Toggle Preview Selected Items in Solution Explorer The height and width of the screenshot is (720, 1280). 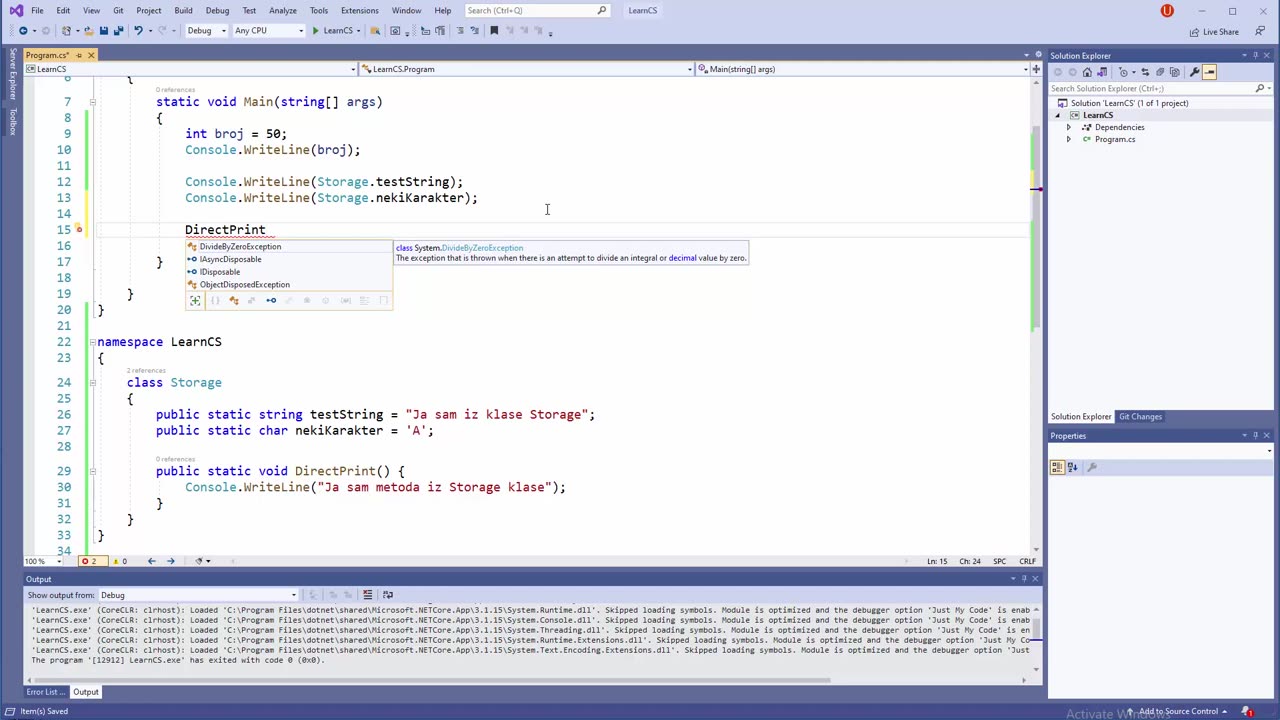click(1209, 72)
